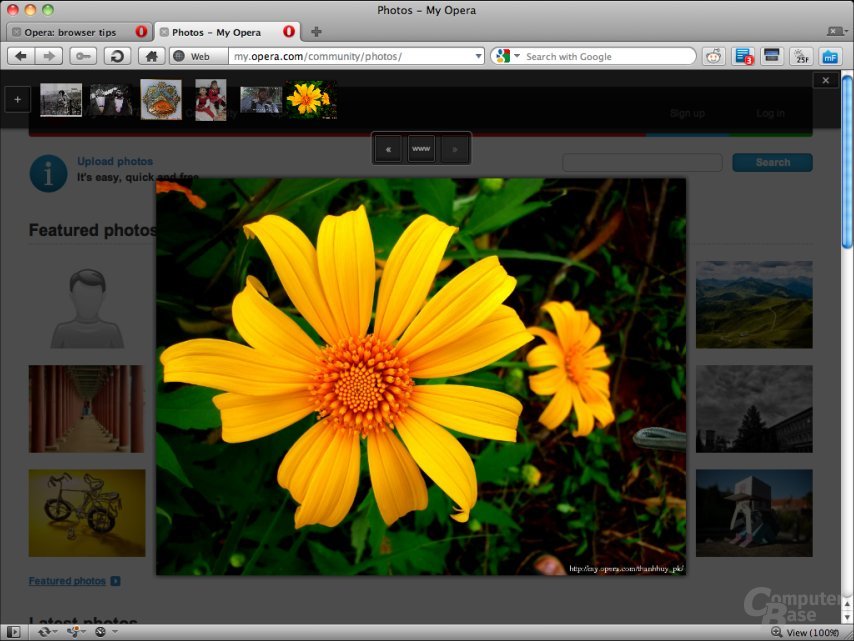Select the two men portrait thumbnail
The width and height of the screenshot is (854, 641).
click(111, 100)
